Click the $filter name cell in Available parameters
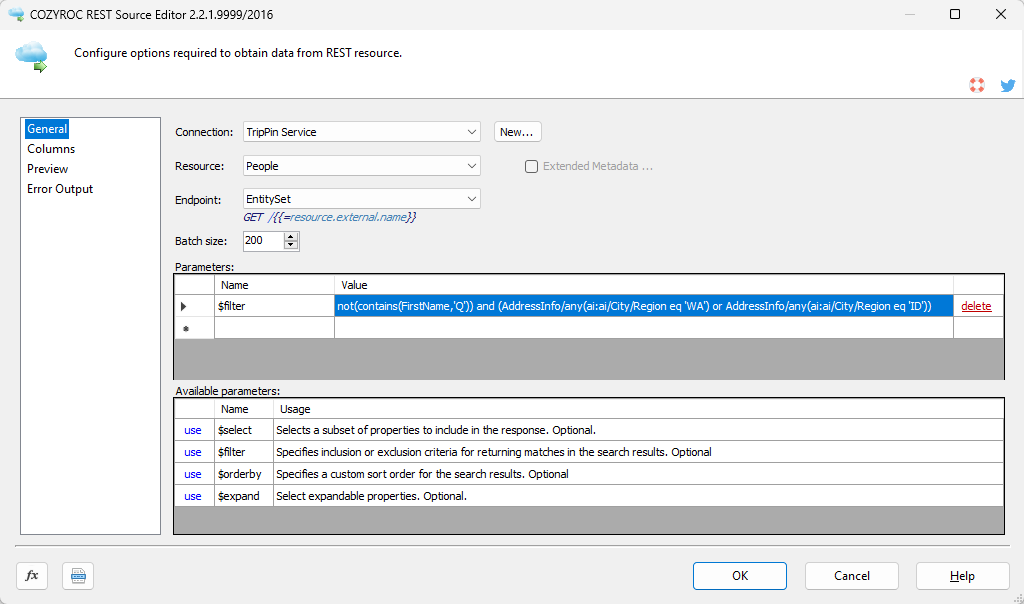This screenshot has width=1024, height=604. point(244,453)
